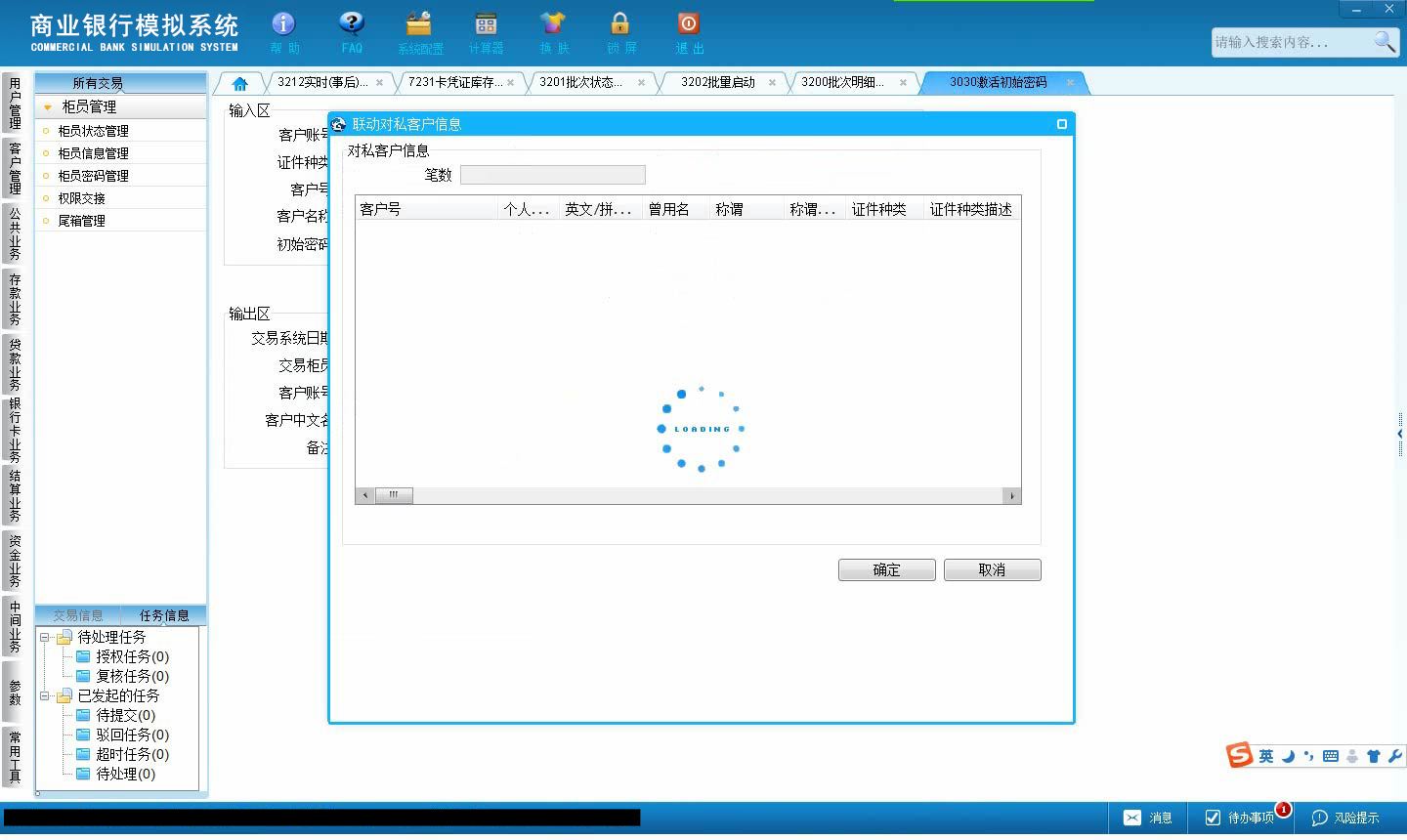1407x840 pixels.
Task: Go to the home tab icon
Action: pyautogui.click(x=239, y=83)
